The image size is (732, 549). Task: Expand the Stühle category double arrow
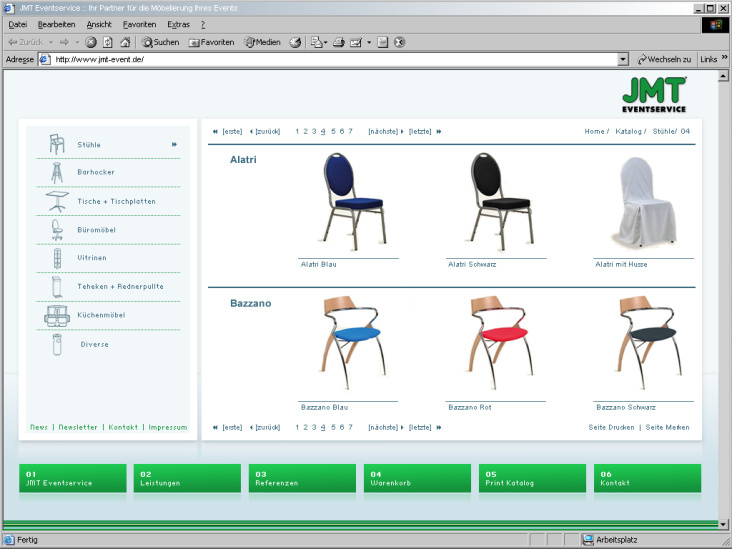coord(174,145)
